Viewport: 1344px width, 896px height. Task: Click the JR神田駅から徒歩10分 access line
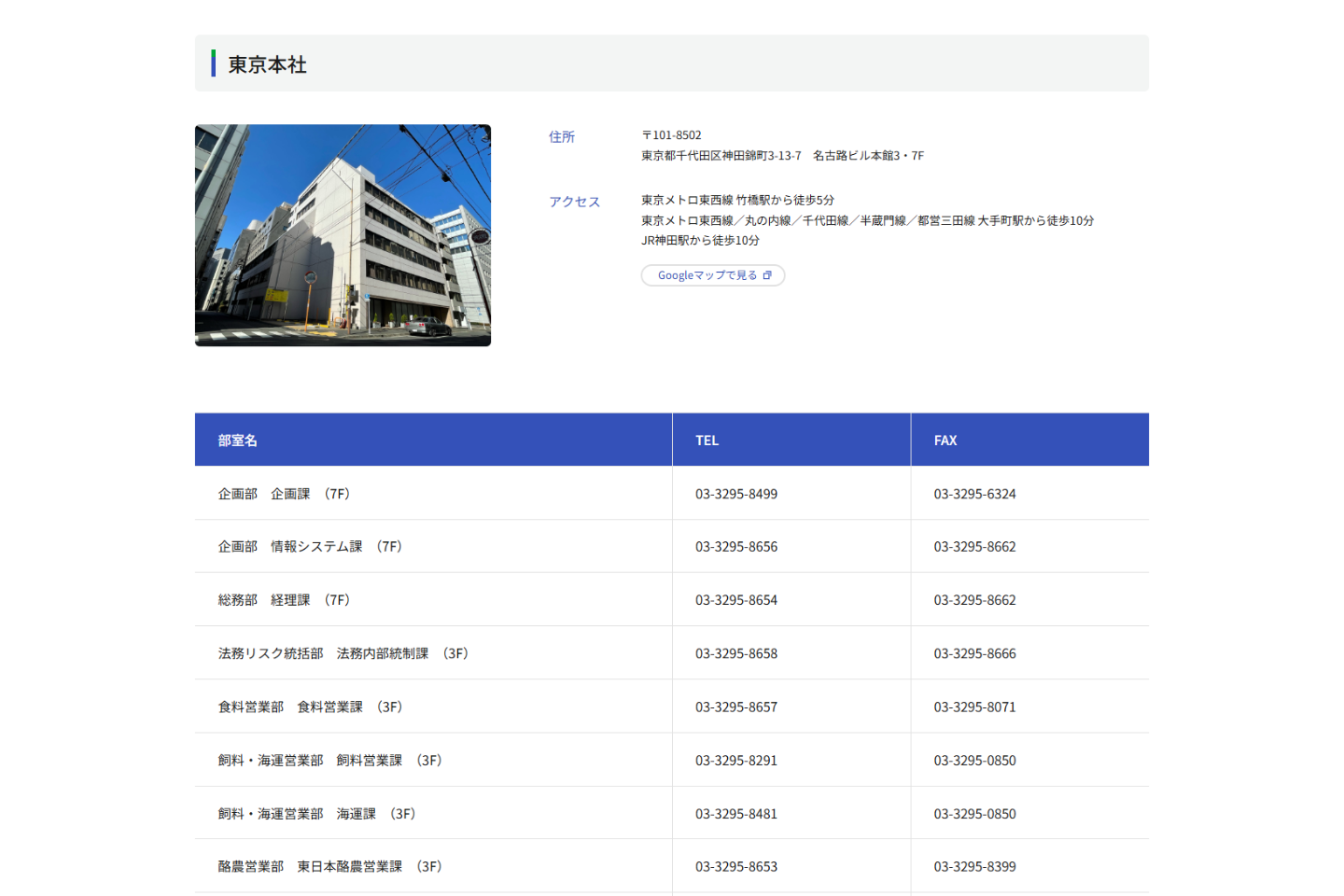[700, 241]
